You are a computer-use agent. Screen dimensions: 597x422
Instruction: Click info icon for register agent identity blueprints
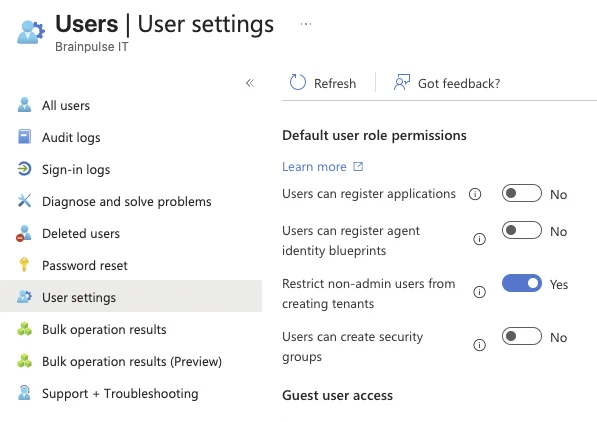[x=479, y=239]
